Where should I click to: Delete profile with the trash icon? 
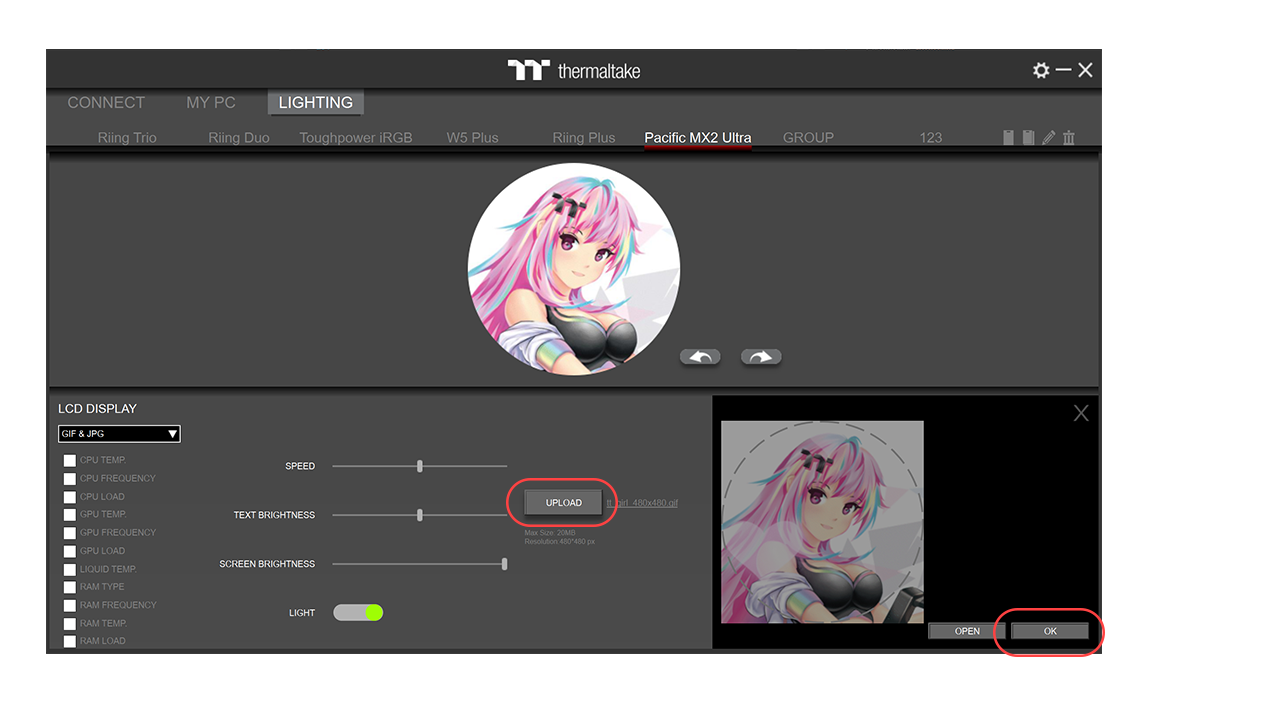(1069, 138)
